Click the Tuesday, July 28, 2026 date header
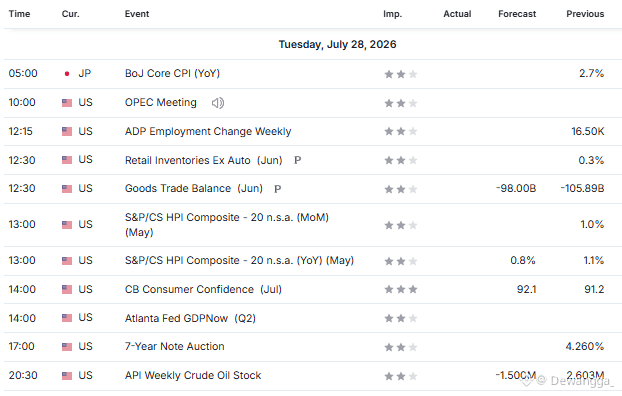The height and width of the screenshot is (396, 622). click(337, 44)
